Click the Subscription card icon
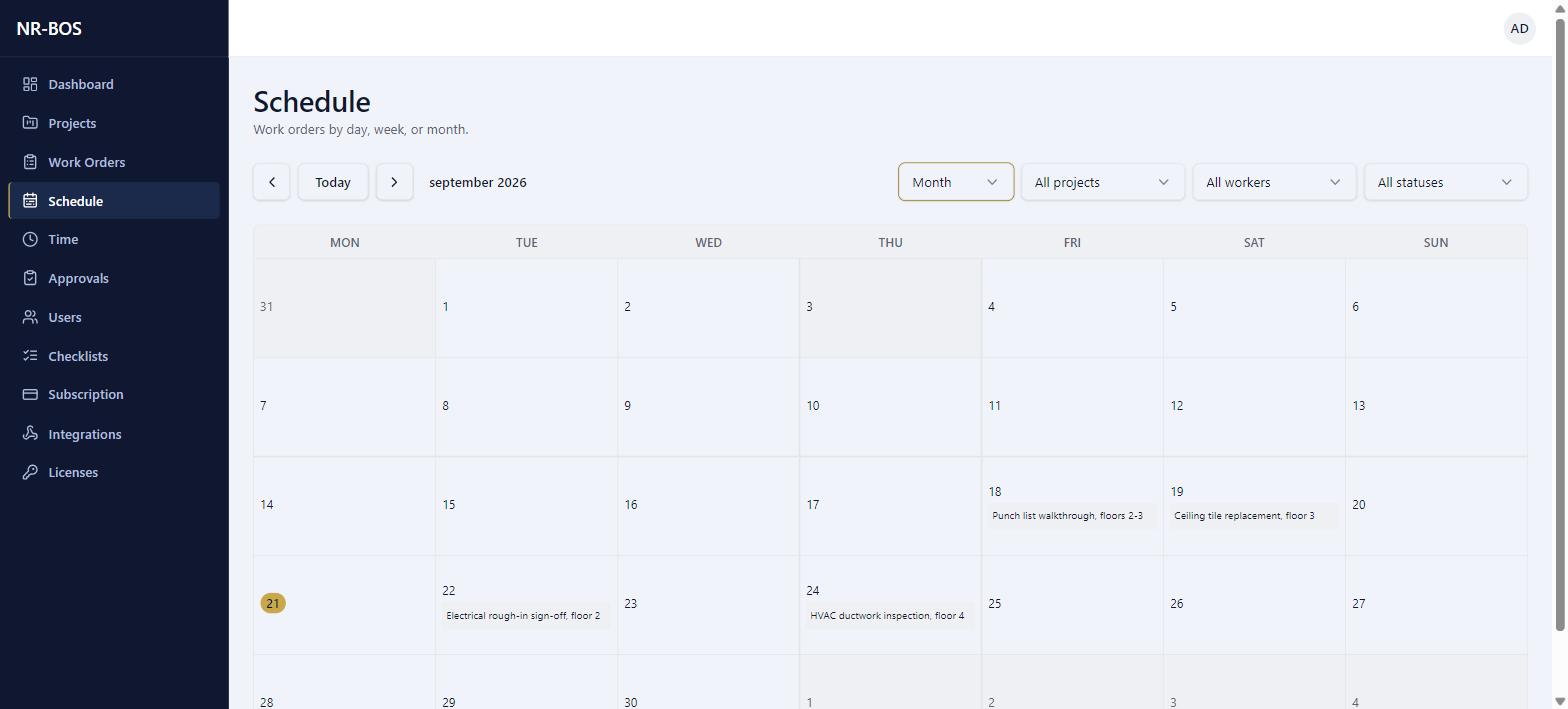 [30, 394]
